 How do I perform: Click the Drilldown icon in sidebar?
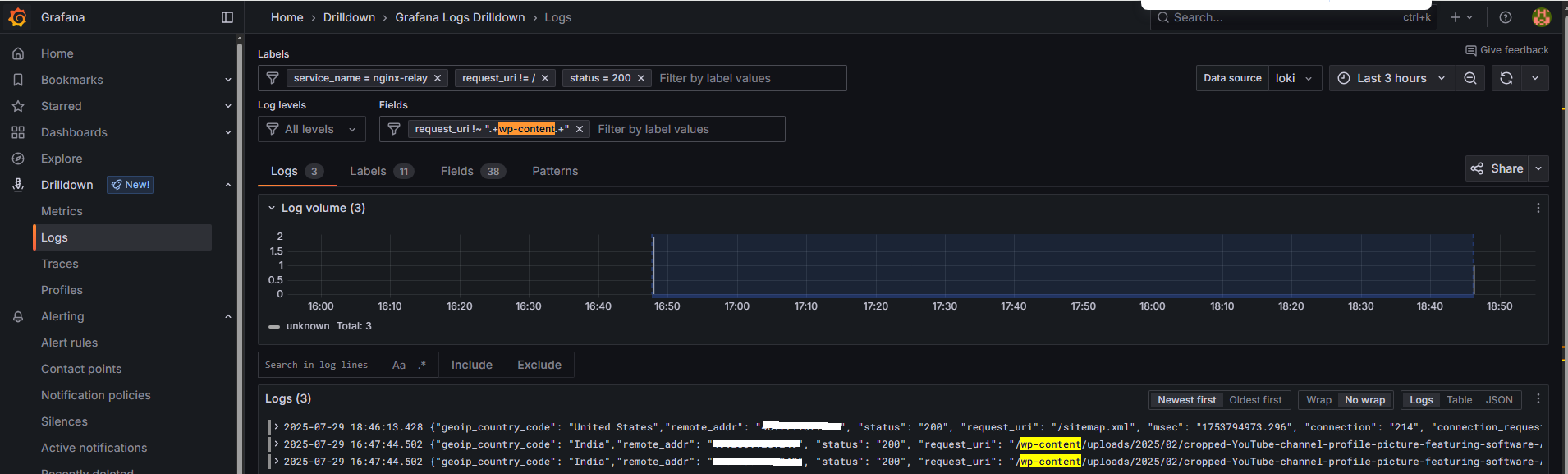[x=18, y=185]
